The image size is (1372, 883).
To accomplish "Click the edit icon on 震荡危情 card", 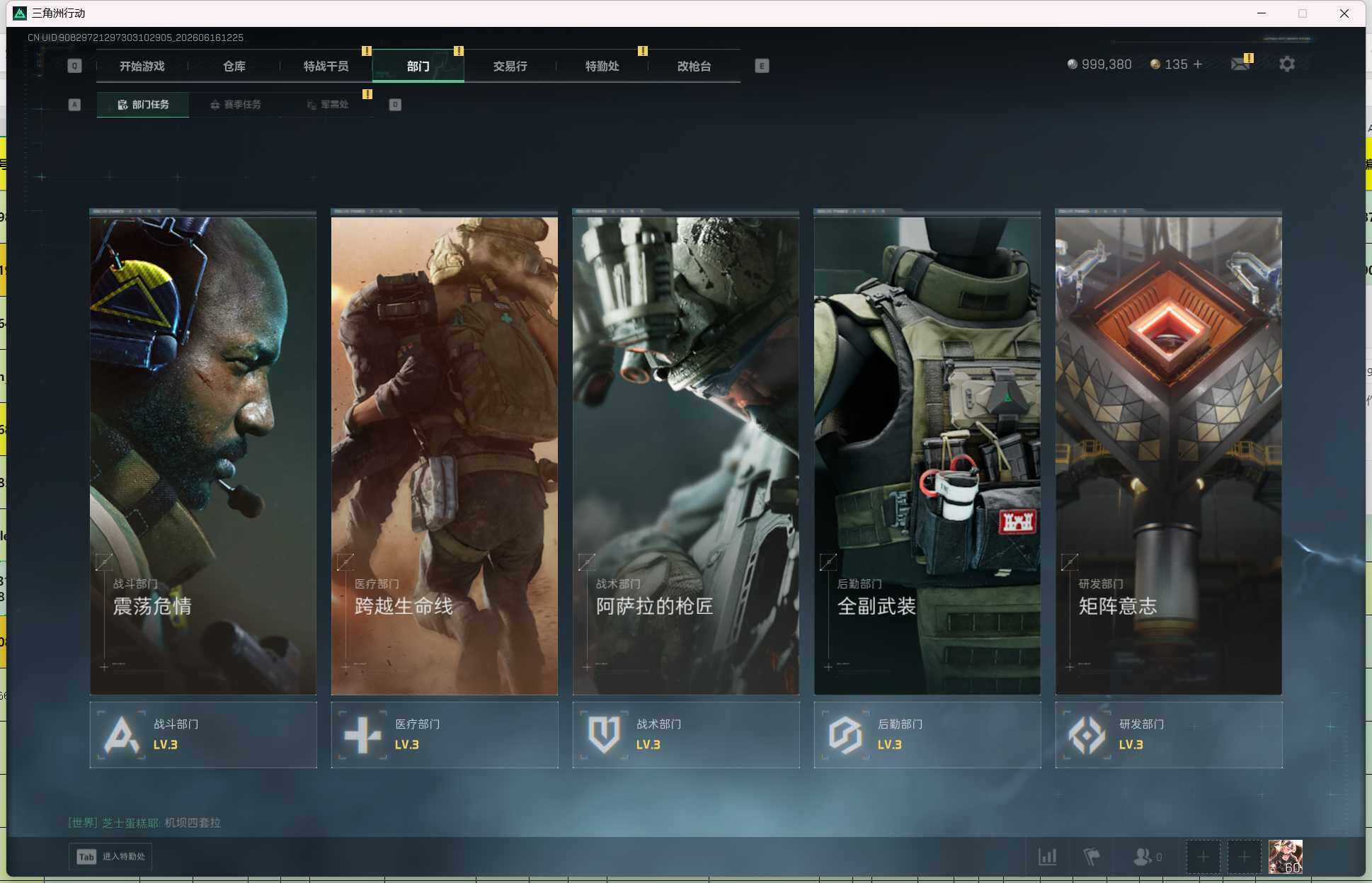I will pos(104,562).
